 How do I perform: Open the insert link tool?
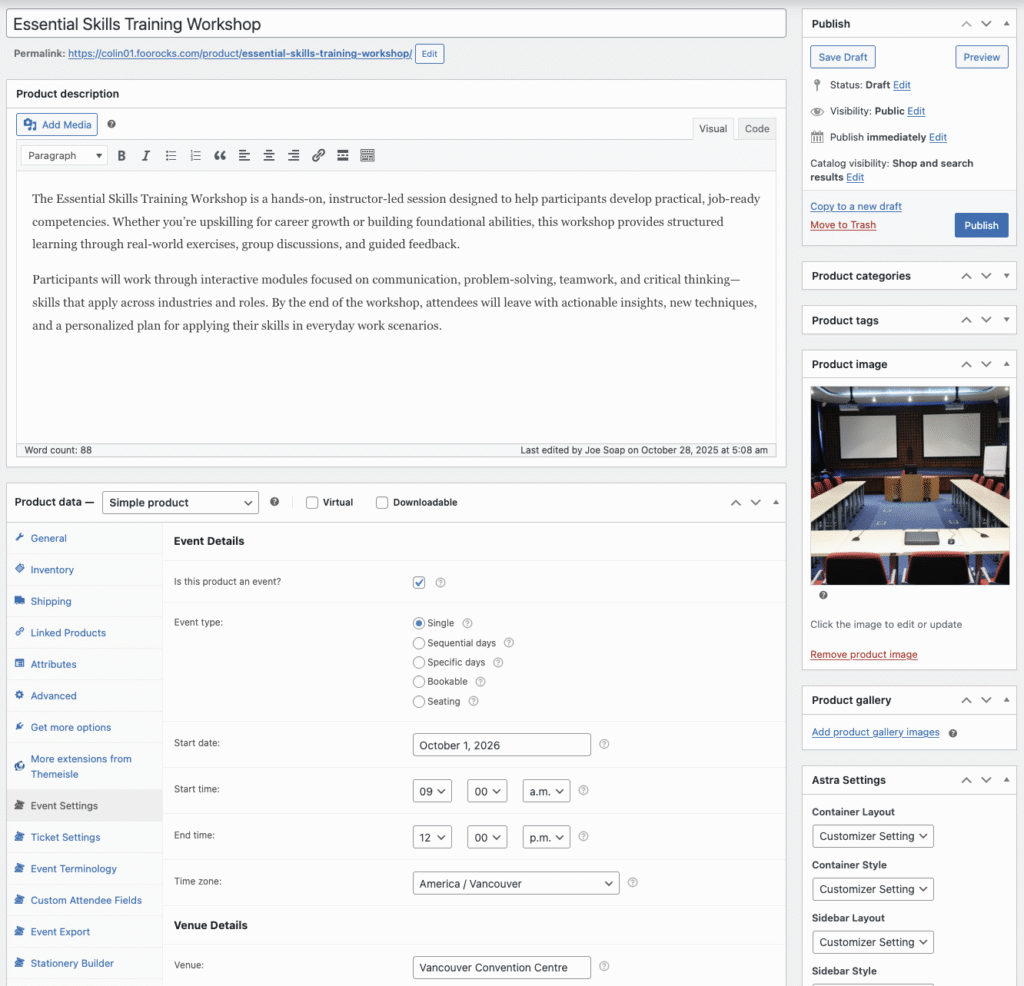coord(317,155)
